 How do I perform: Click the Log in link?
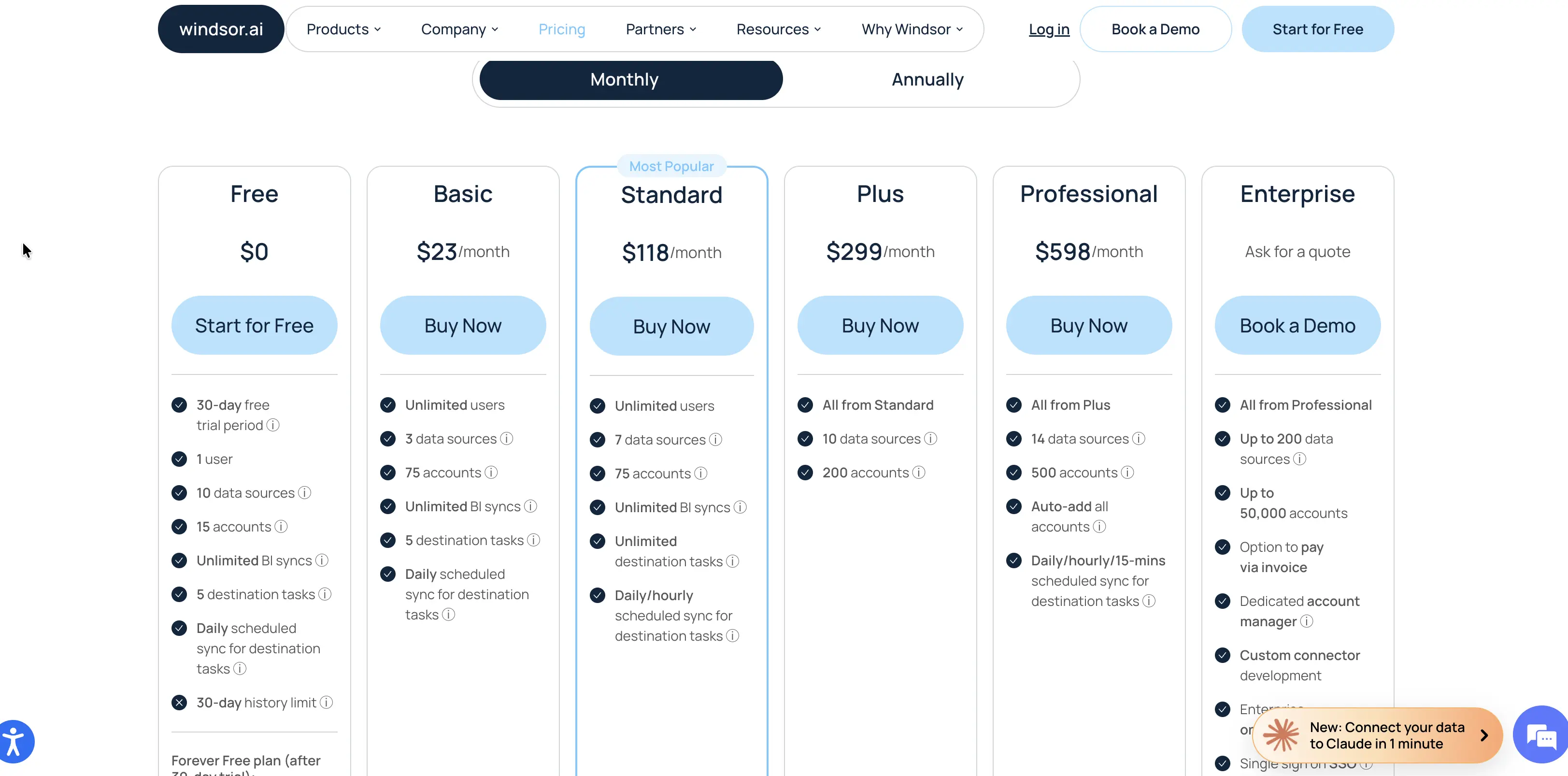coord(1049,29)
